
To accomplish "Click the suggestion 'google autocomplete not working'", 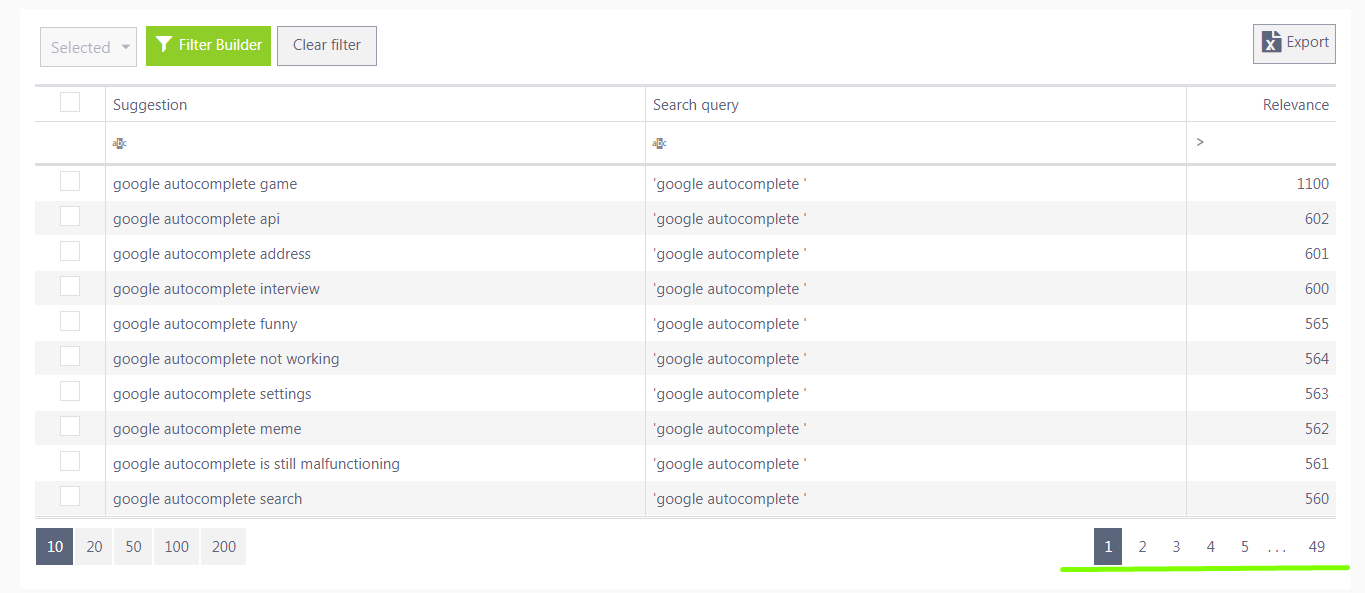I will pyautogui.click(x=226, y=359).
